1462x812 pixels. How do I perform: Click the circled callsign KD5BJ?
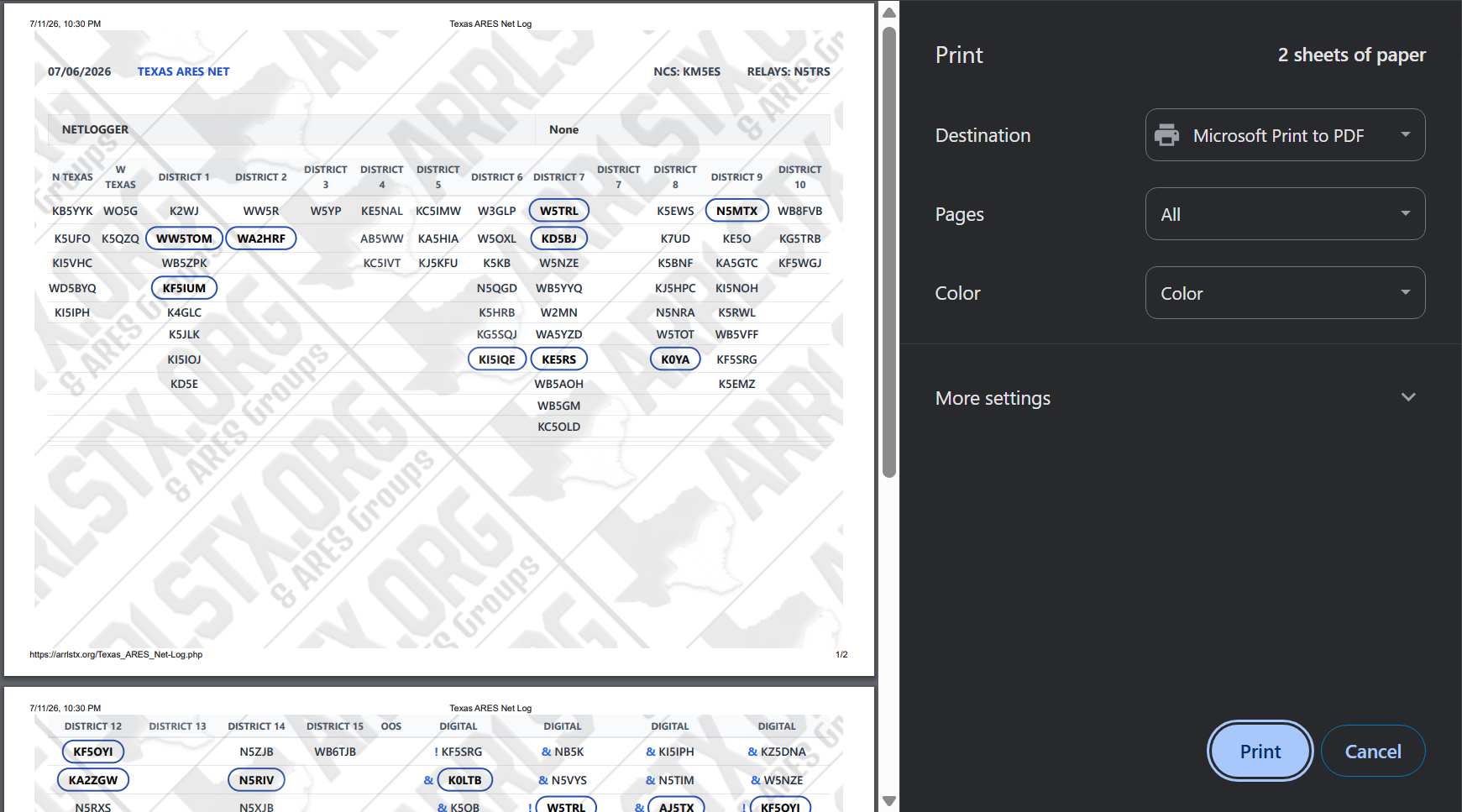[559, 238]
